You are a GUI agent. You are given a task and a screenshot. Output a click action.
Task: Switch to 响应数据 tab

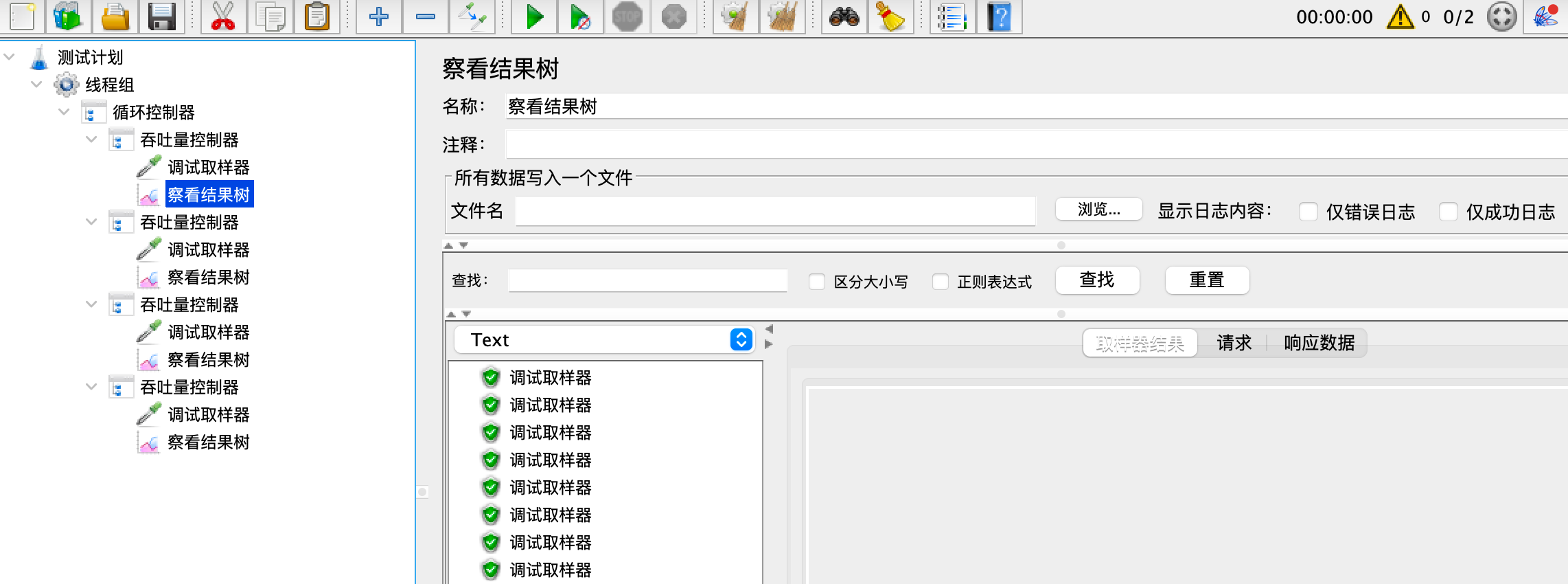tap(1319, 343)
